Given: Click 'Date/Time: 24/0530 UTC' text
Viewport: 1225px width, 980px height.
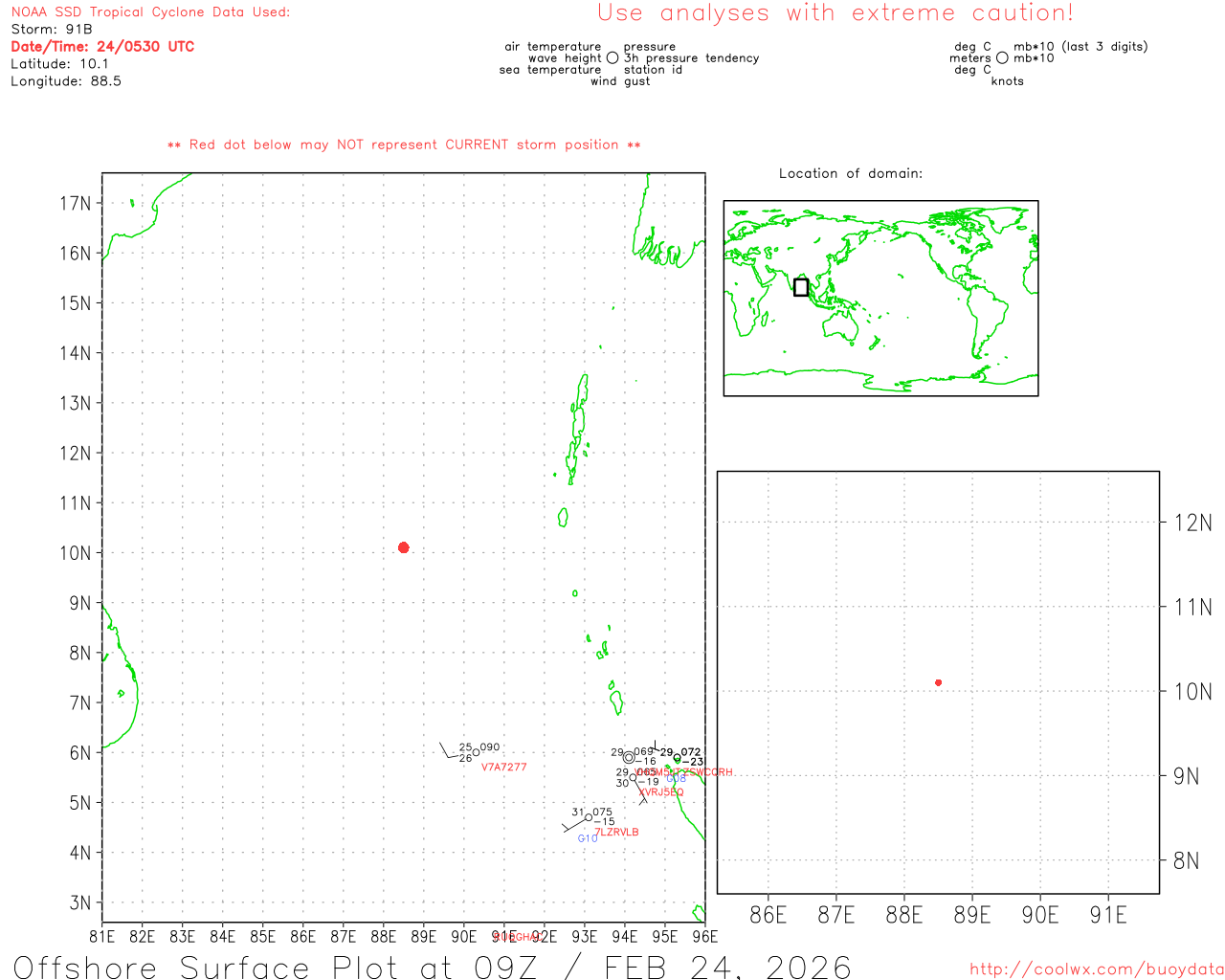Looking at the screenshot, I should pos(102,47).
